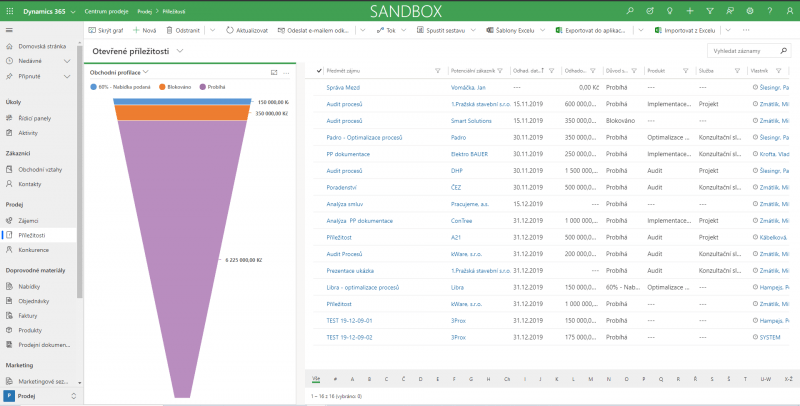Open the help question mark icon
Image resolution: width=800 pixels, height=406 pixels.
770,11
